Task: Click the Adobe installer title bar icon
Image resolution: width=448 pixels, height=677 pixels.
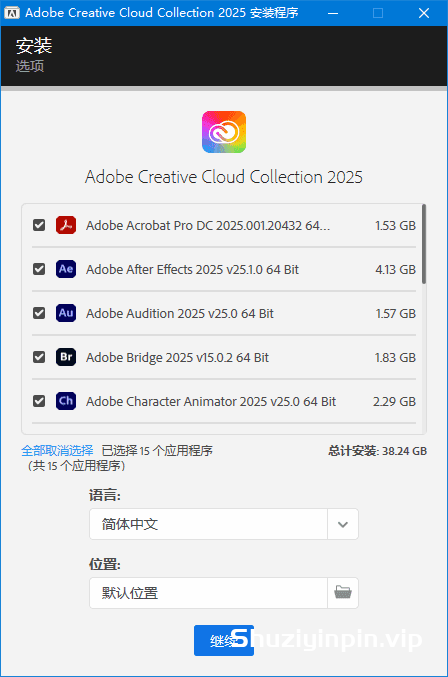Action: [x=12, y=13]
